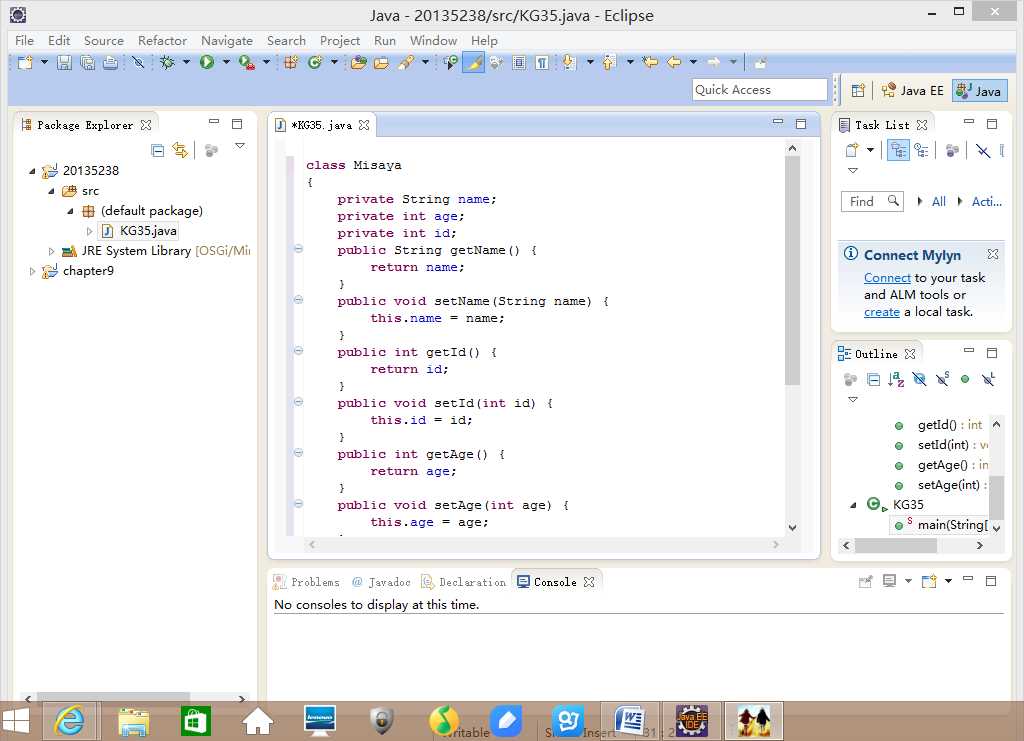Click the New Java Class icon

pos(315,63)
